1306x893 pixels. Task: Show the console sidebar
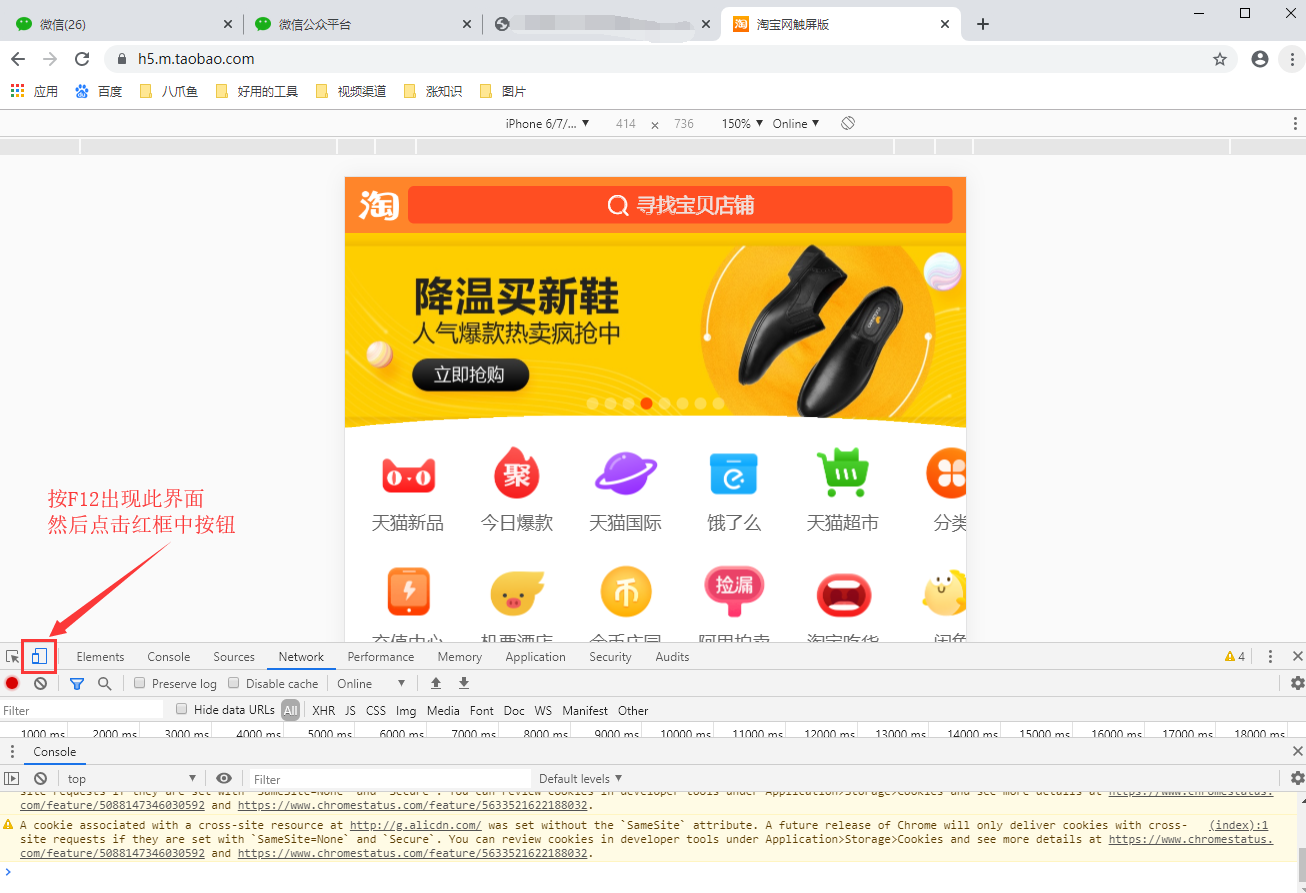12,778
